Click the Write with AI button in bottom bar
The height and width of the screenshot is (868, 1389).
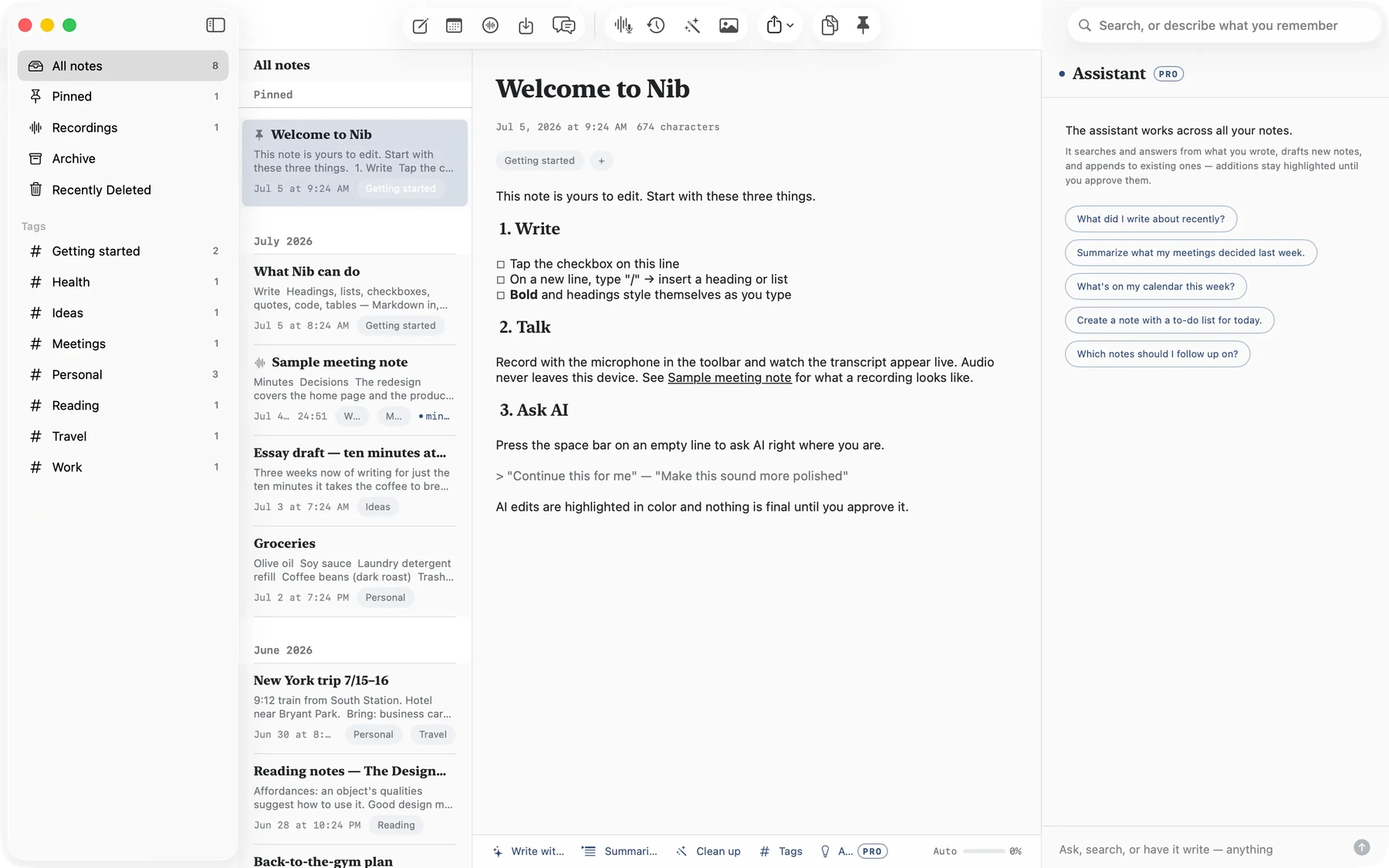[529, 851]
